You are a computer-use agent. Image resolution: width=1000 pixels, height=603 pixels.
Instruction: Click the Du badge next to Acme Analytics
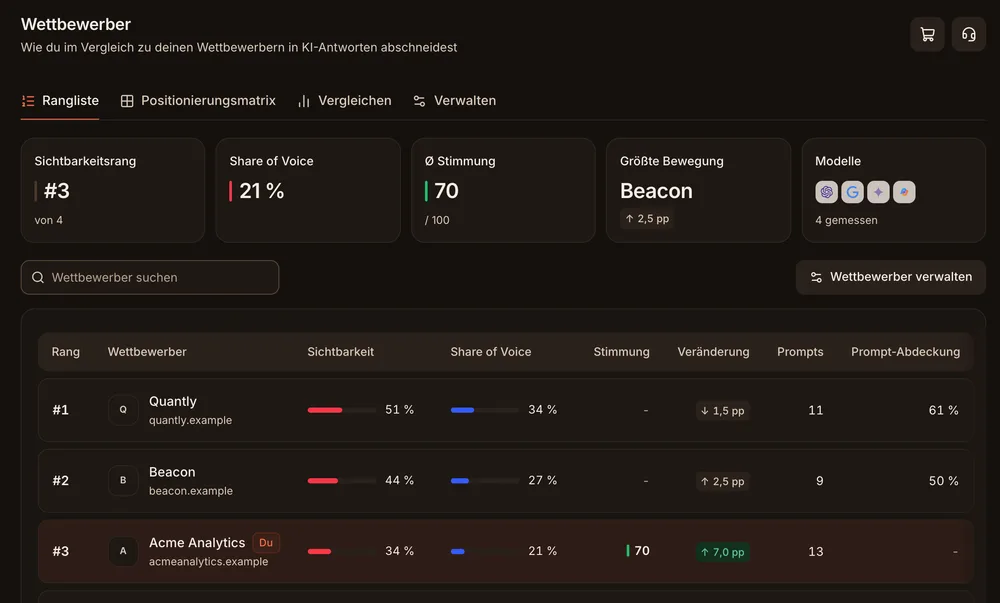click(266, 543)
